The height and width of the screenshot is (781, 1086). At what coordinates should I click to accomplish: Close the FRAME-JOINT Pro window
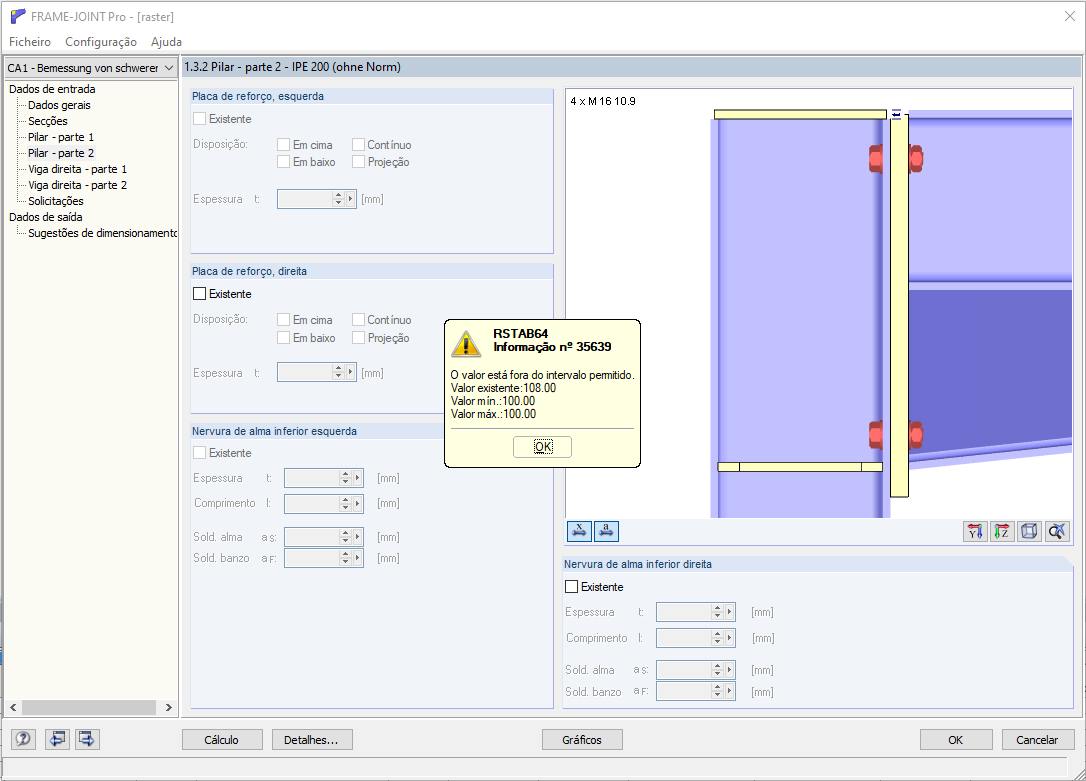(x=1069, y=16)
